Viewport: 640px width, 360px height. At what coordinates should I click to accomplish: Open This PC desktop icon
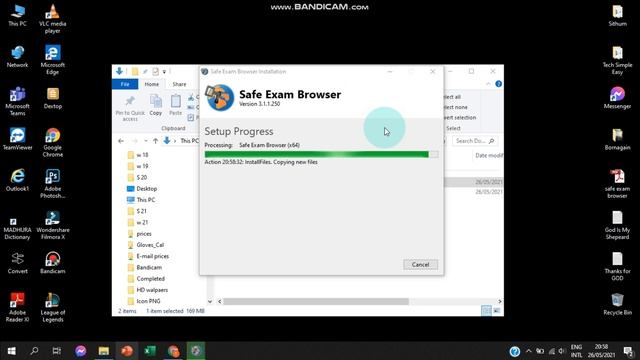(x=18, y=16)
